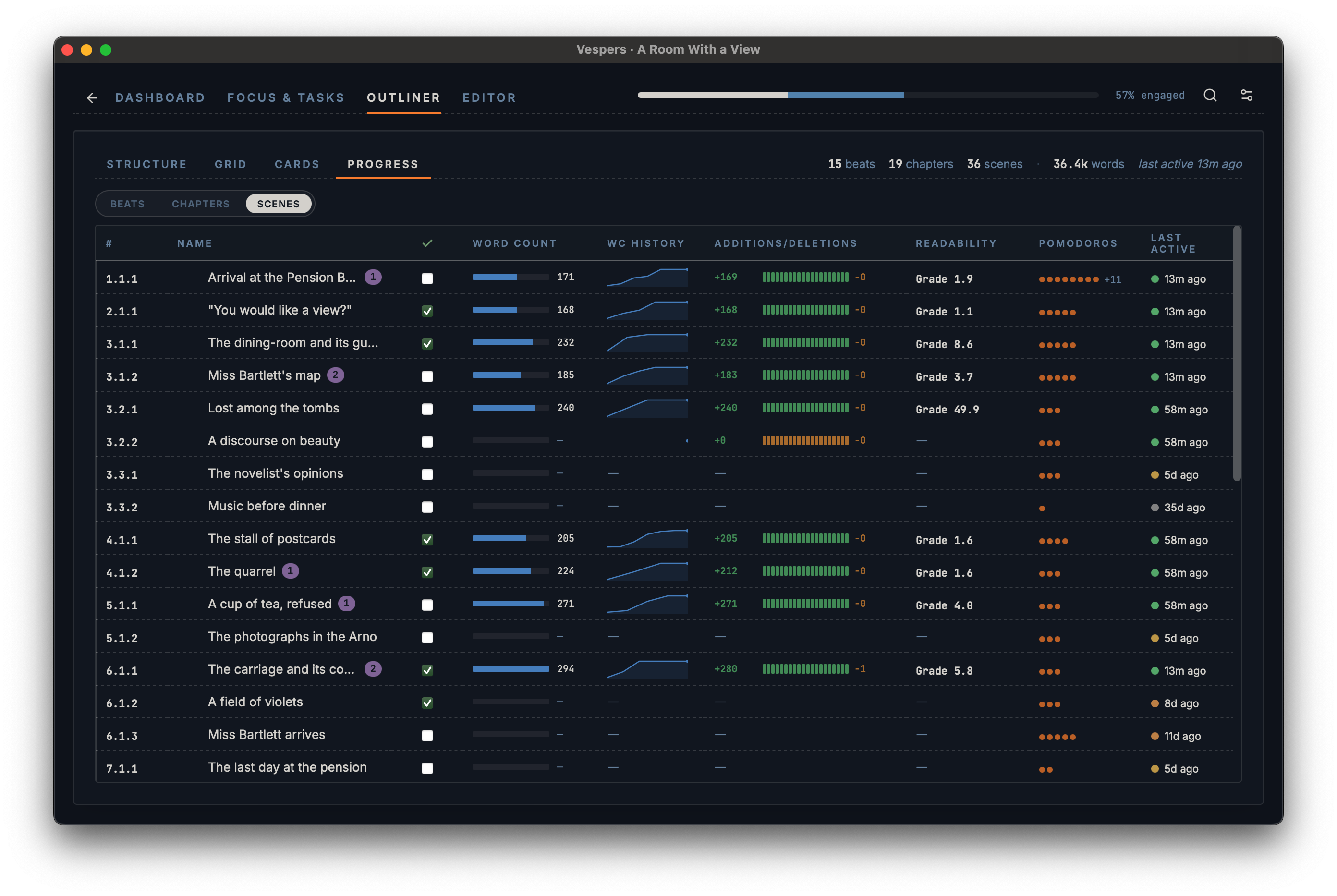This screenshot has width=1337, height=896.
Task: Open the Focus & Tasks tab
Action: point(286,97)
